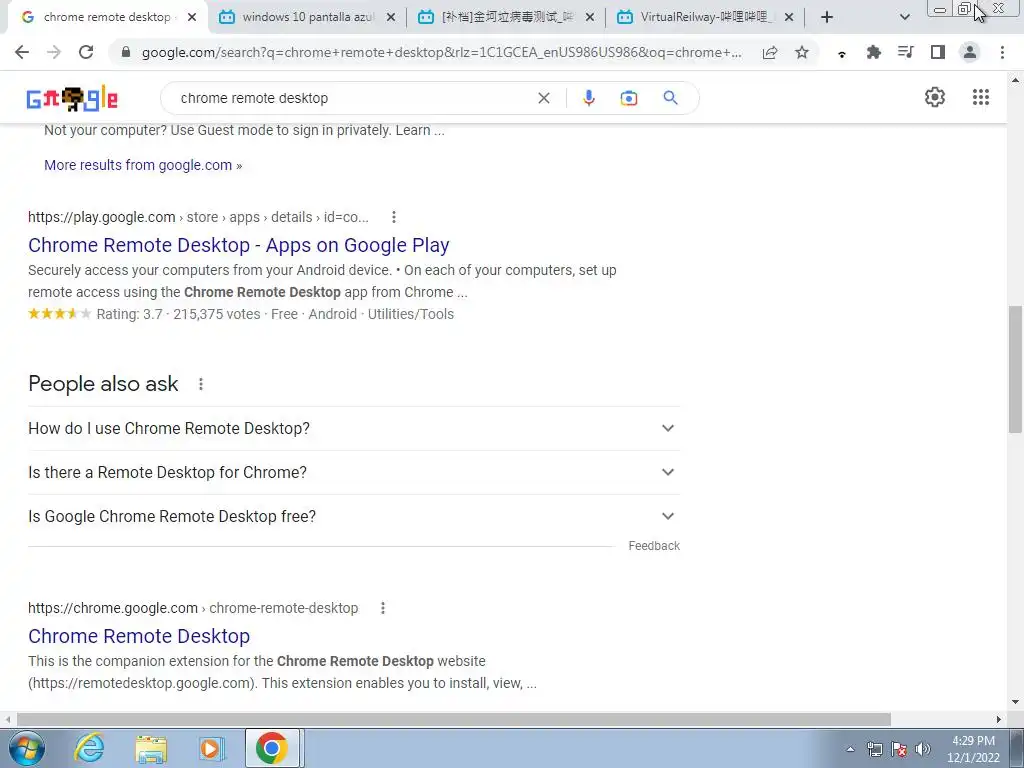1024x768 pixels.
Task: Launch Internet Explorer from taskbar
Action: pos(89,748)
